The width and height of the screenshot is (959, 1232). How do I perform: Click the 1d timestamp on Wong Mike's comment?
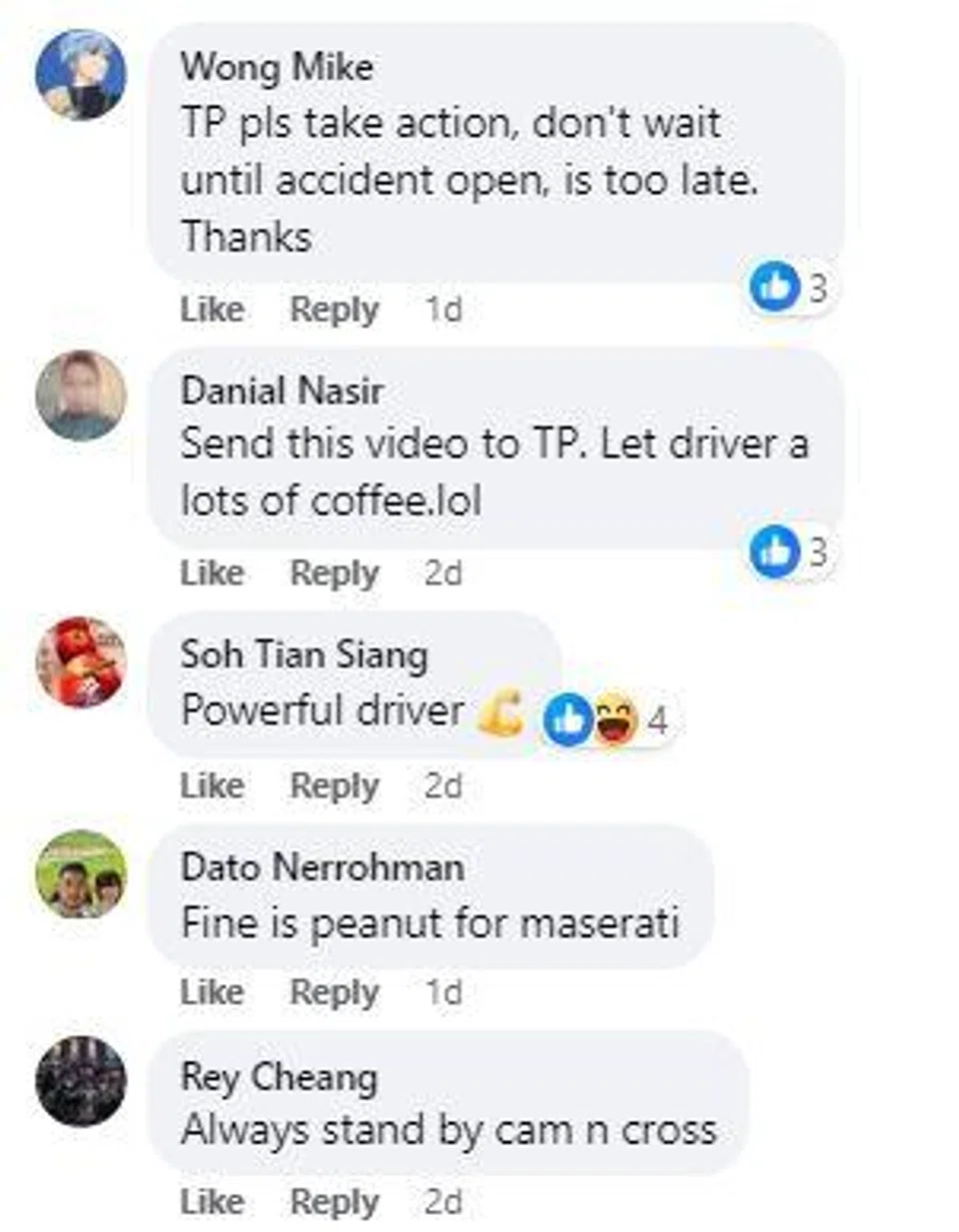click(x=444, y=310)
